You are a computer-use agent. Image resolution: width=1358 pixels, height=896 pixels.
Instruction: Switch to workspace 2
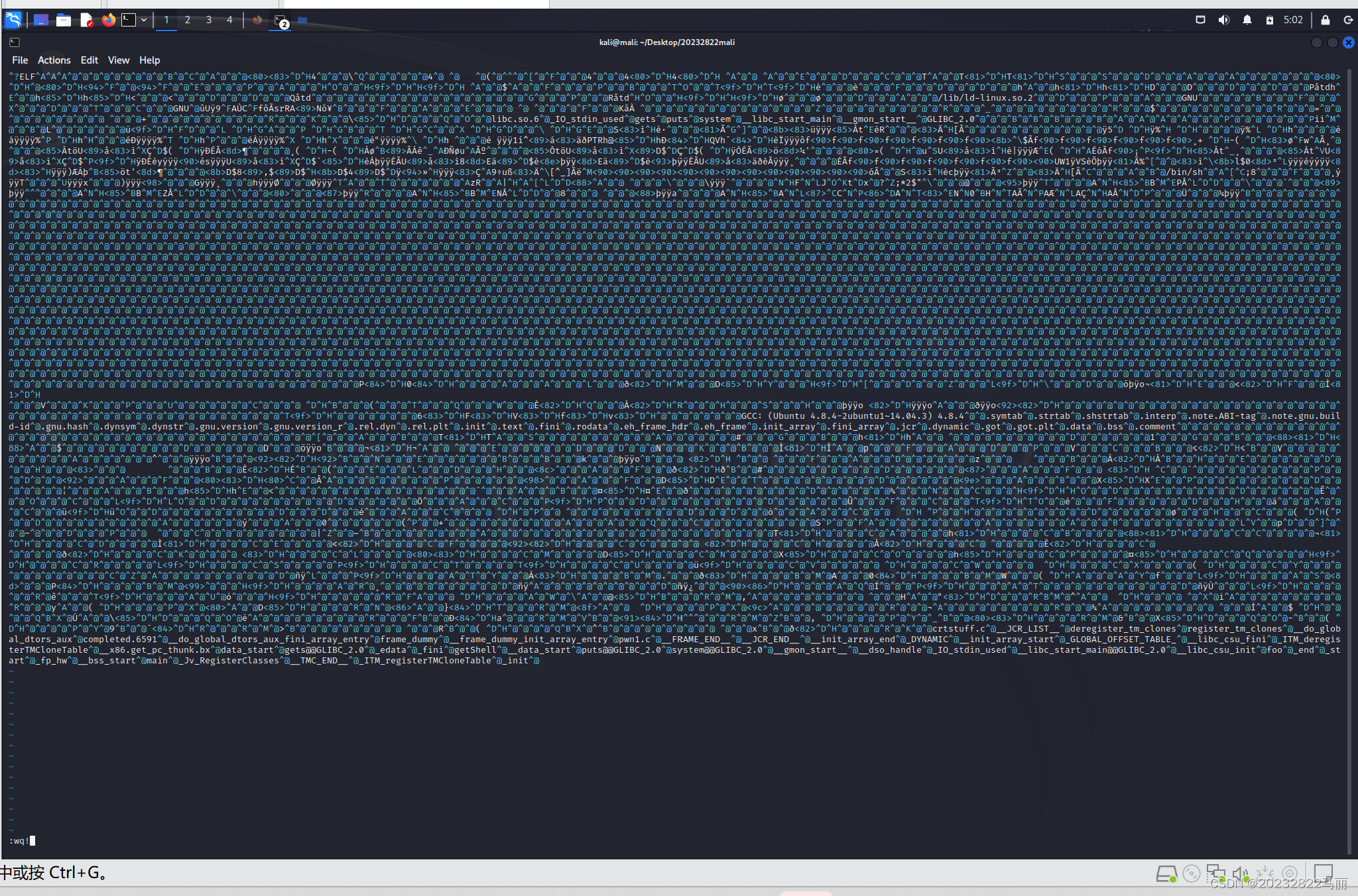188,20
